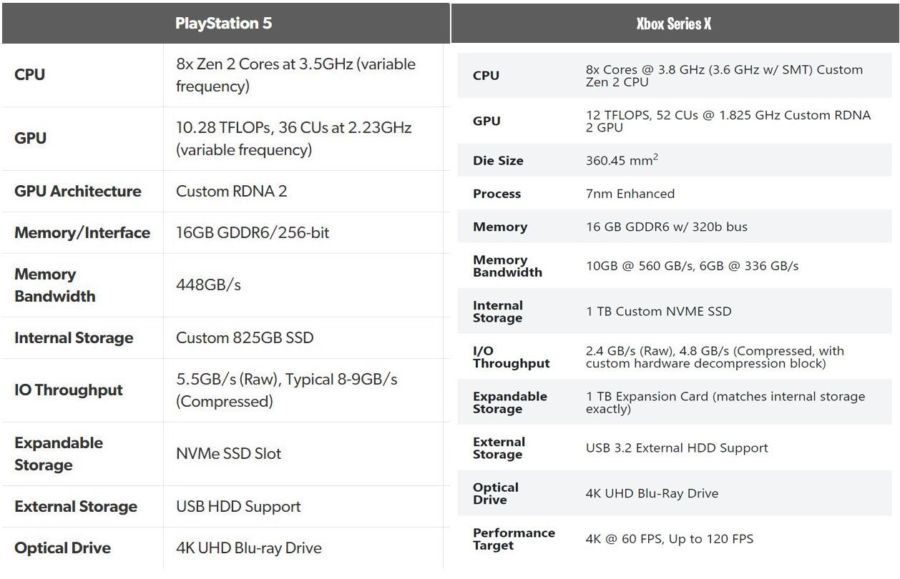
Task: Click the '1 TB Custom NVME SSD' cell
Action: 658,311
